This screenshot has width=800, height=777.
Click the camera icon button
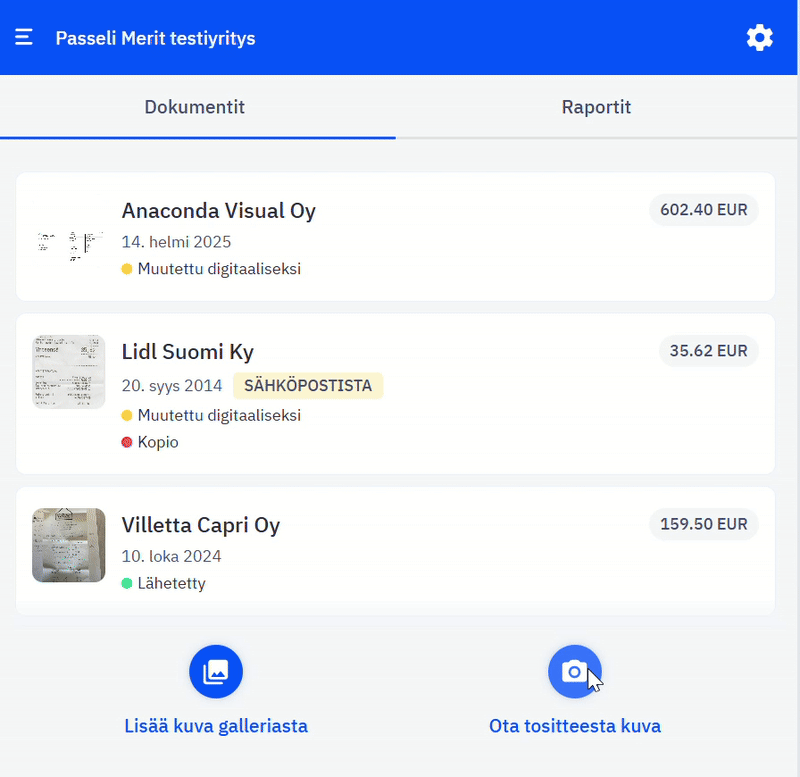[x=575, y=672]
